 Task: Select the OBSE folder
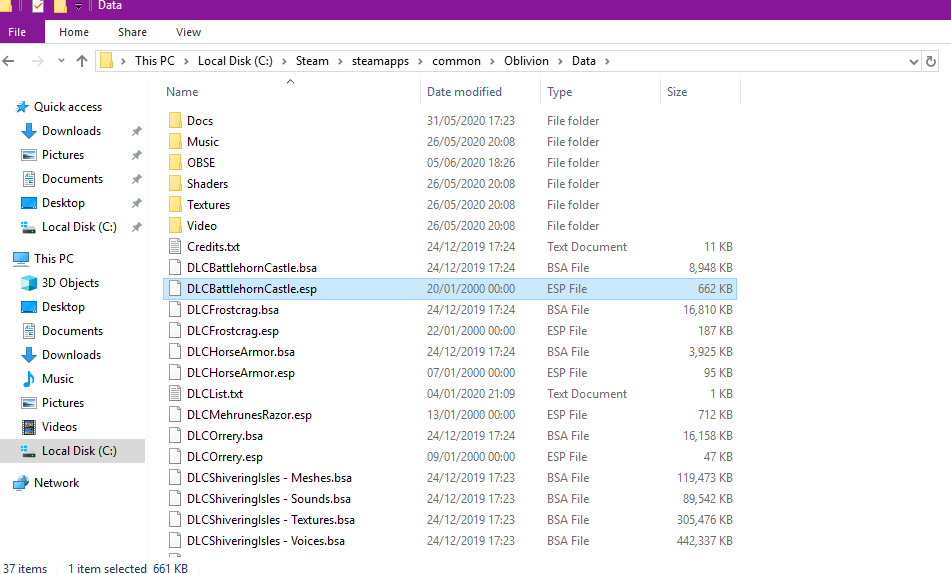[x=201, y=163]
